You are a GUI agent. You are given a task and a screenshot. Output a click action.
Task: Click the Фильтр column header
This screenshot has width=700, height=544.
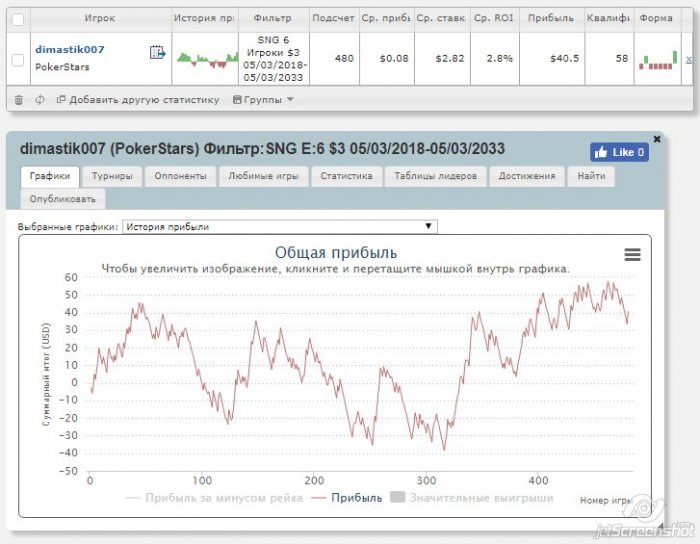point(272,18)
